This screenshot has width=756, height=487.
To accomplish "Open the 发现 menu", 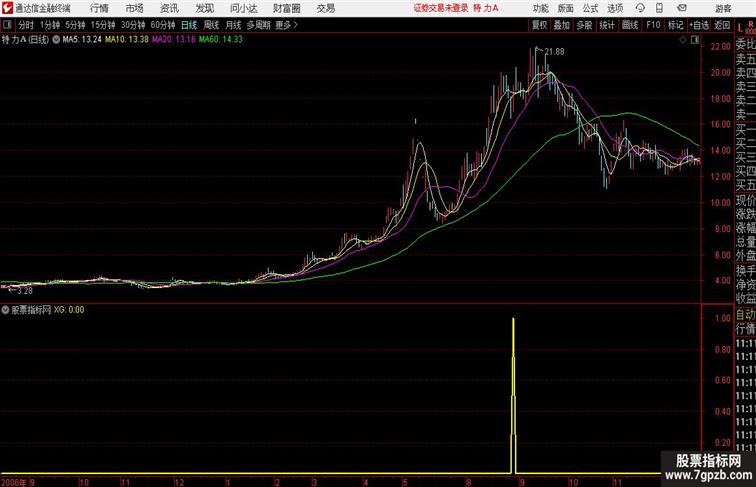I will [x=204, y=8].
